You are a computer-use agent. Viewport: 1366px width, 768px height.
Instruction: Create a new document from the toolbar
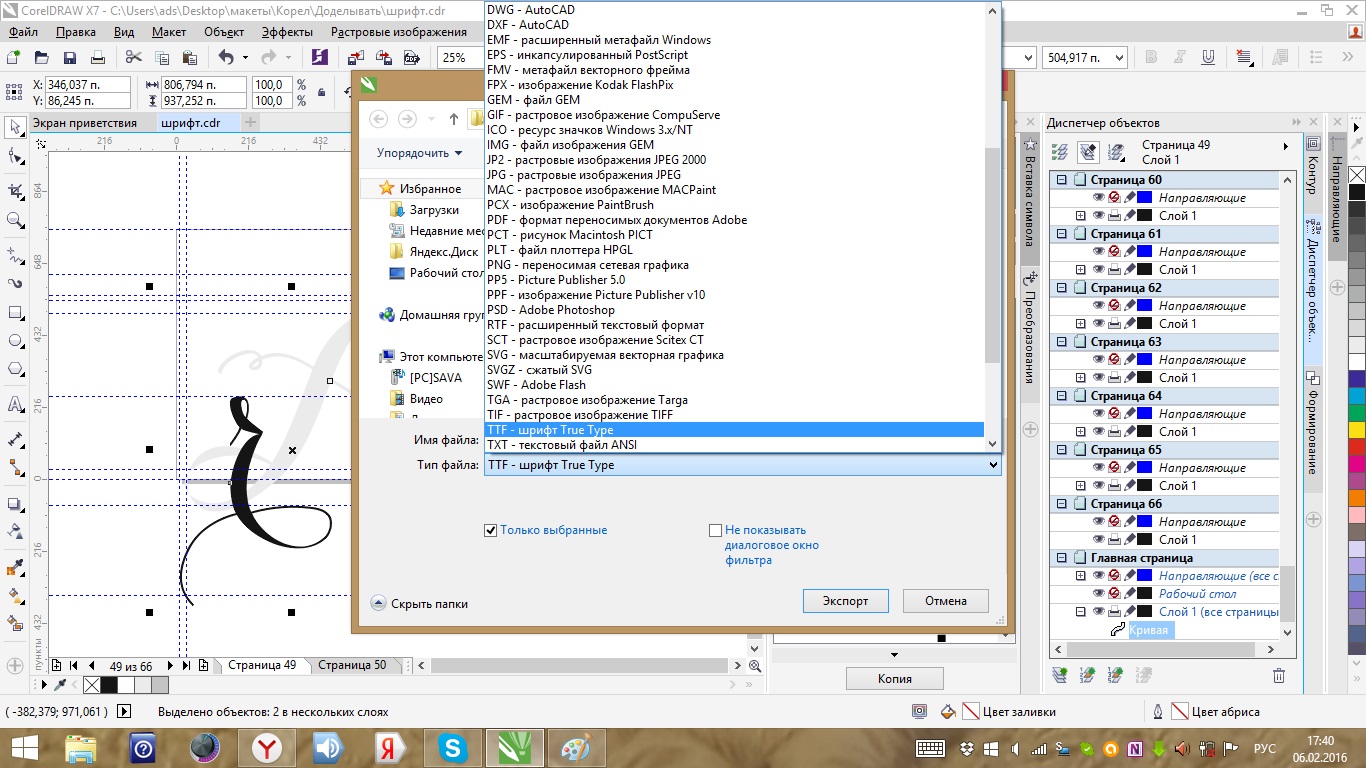tap(14, 58)
